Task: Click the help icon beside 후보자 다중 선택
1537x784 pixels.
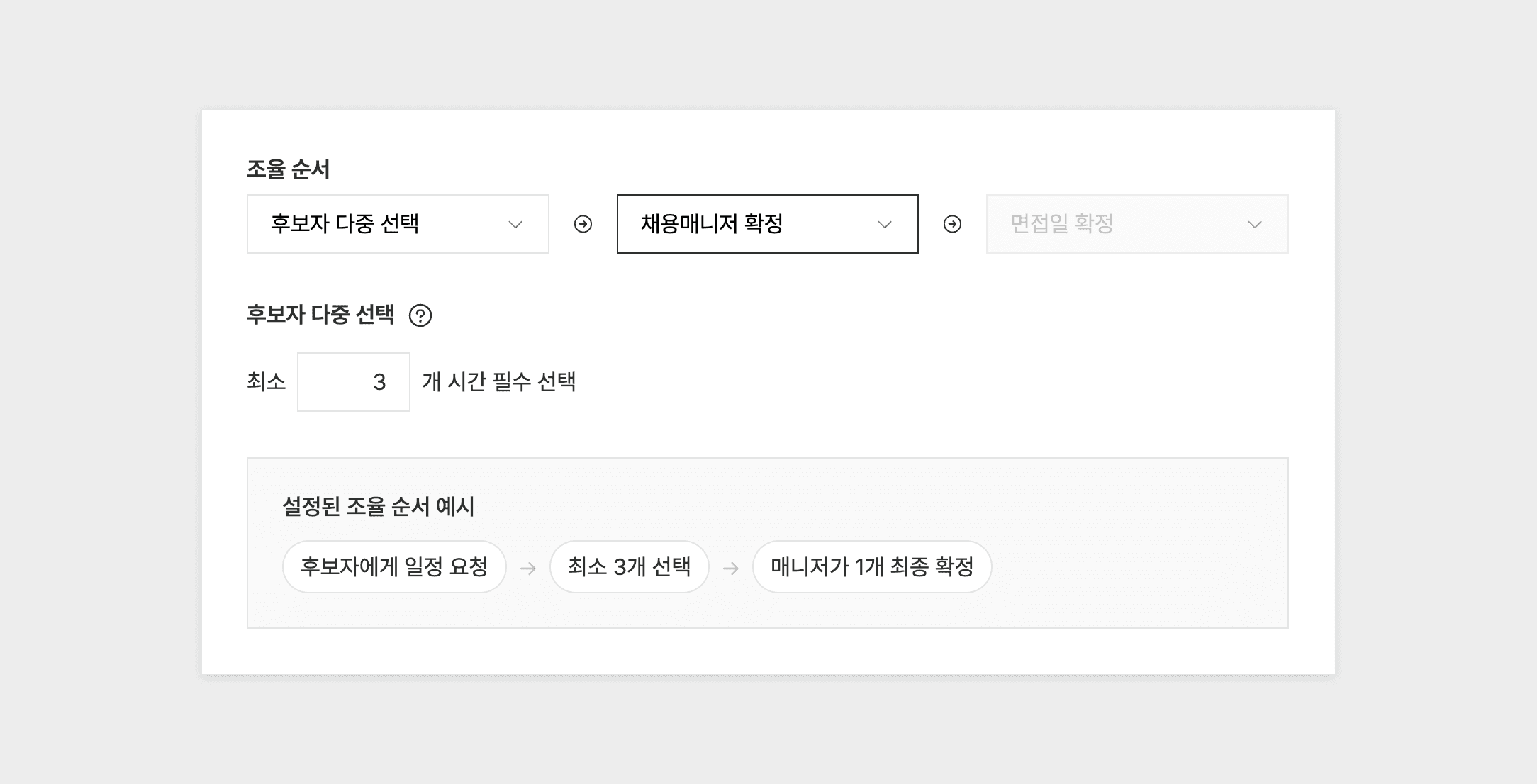Action: coord(420,315)
